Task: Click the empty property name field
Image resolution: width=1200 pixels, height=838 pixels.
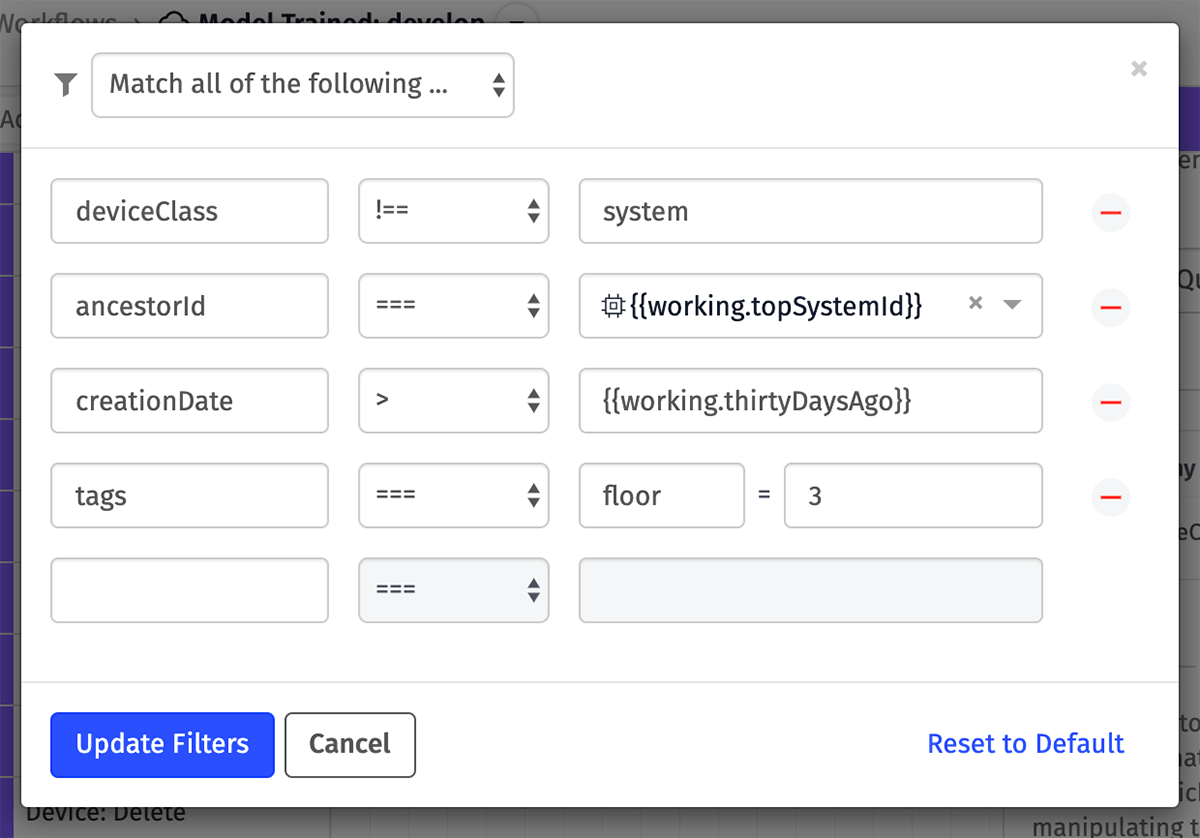Action: point(190,590)
